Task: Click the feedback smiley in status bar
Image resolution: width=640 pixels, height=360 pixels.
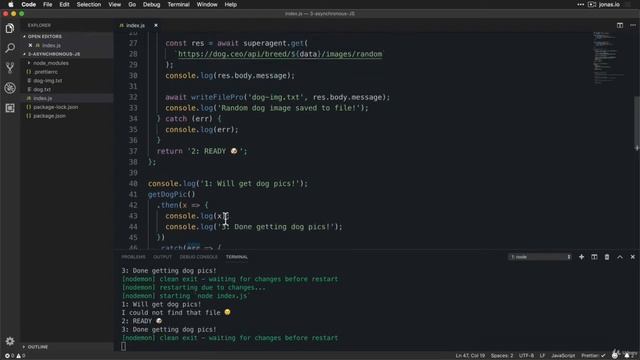Action: tap(615, 356)
